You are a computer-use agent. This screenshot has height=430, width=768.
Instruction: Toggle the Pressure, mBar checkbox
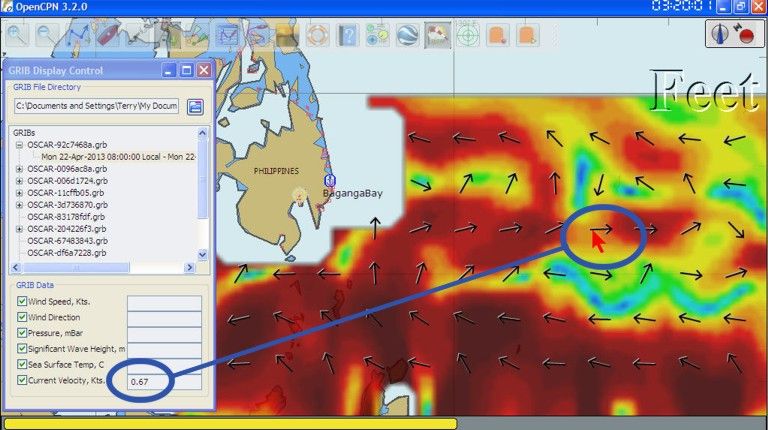pyautogui.click(x=23, y=333)
